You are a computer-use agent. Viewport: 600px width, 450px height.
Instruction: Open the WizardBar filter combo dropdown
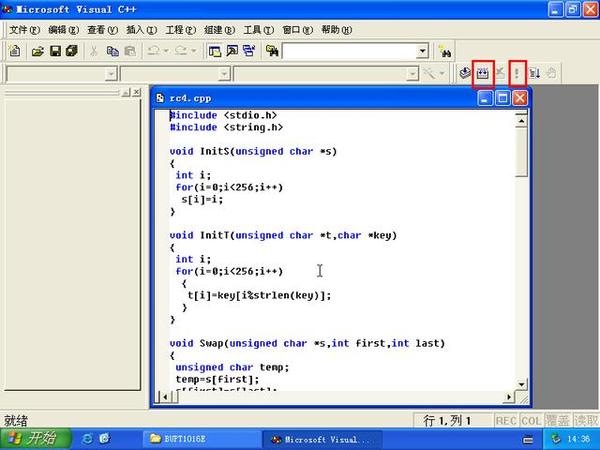(x=224, y=73)
